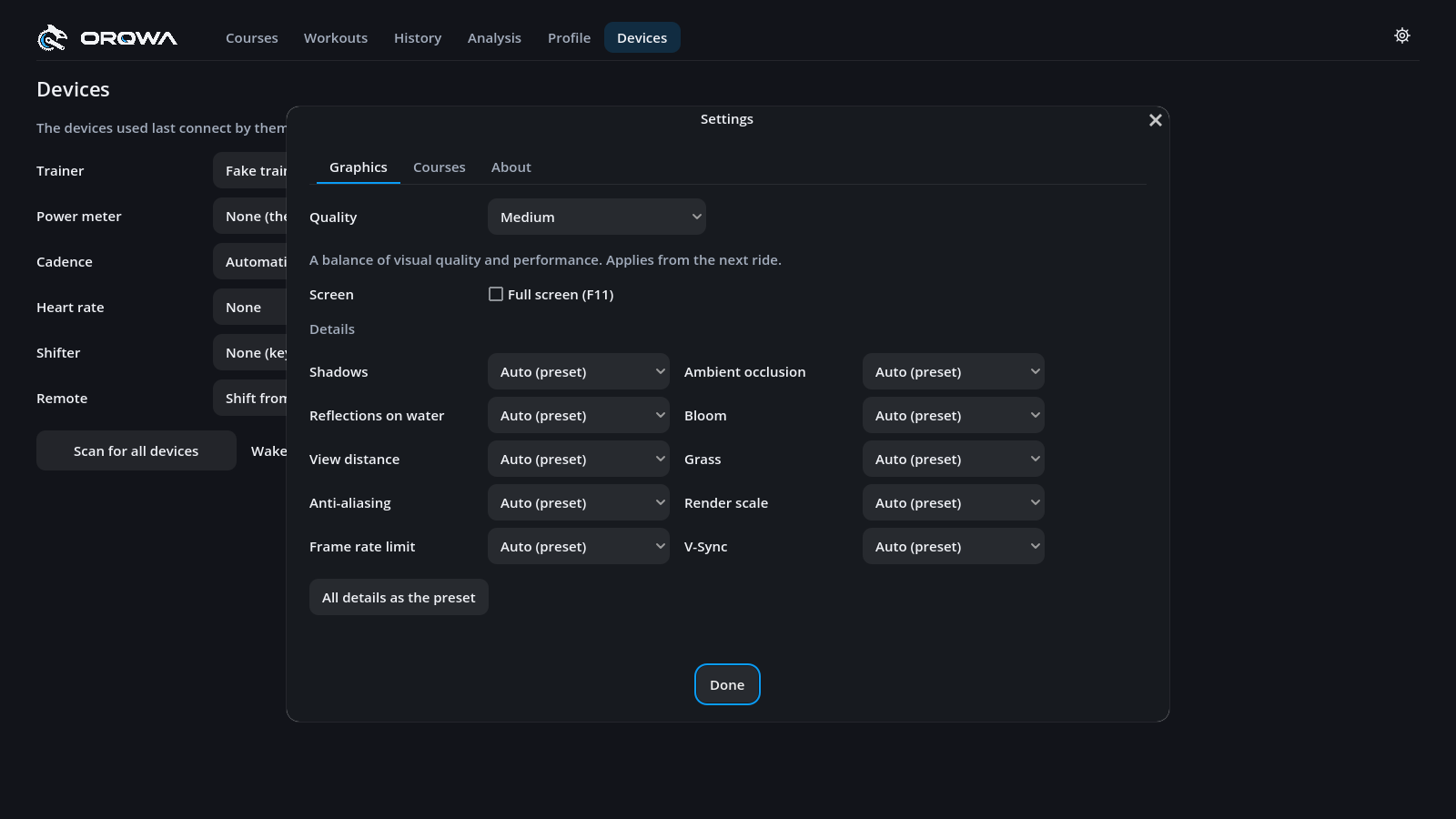Expand the Shadows dropdown
Image resolution: width=1456 pixels, height=819 pixels.
pos(579,371)
